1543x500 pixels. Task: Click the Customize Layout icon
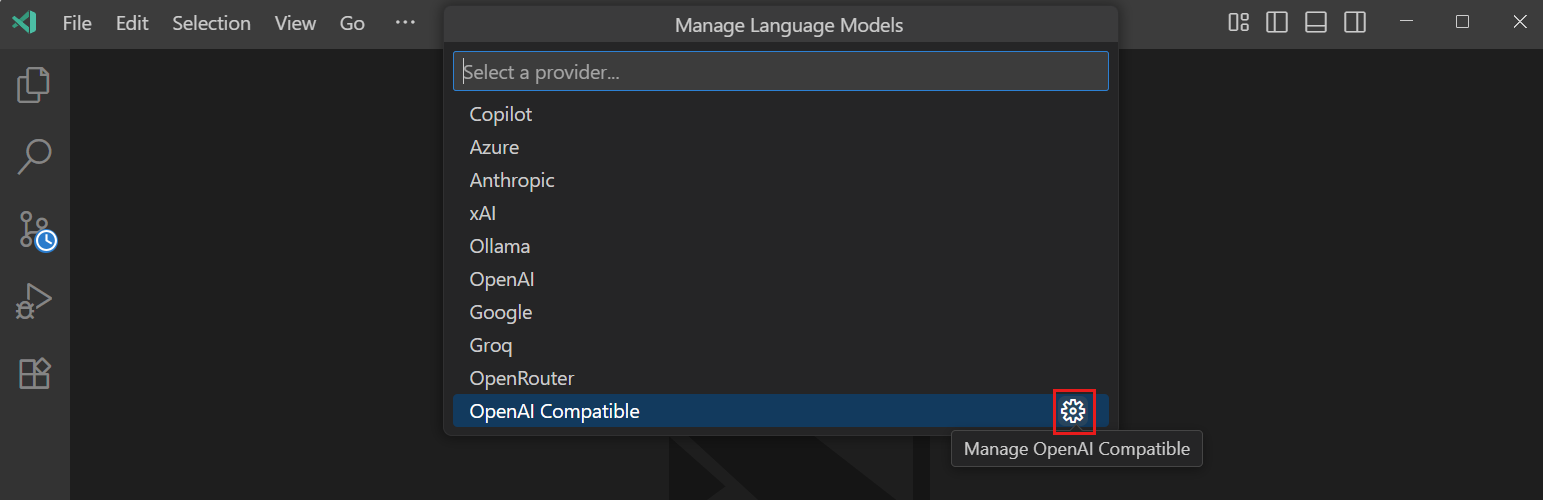(1238, 22)
